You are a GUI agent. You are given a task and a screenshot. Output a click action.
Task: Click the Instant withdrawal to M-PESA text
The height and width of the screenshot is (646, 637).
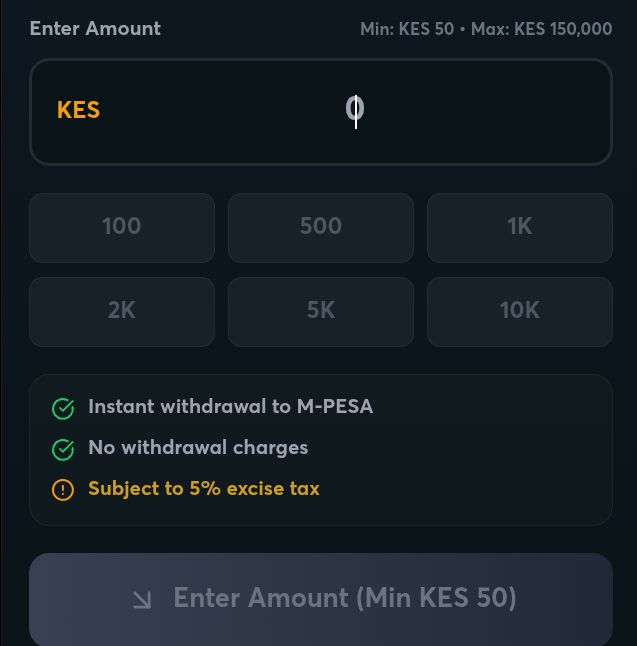click(x=230, y=406)
